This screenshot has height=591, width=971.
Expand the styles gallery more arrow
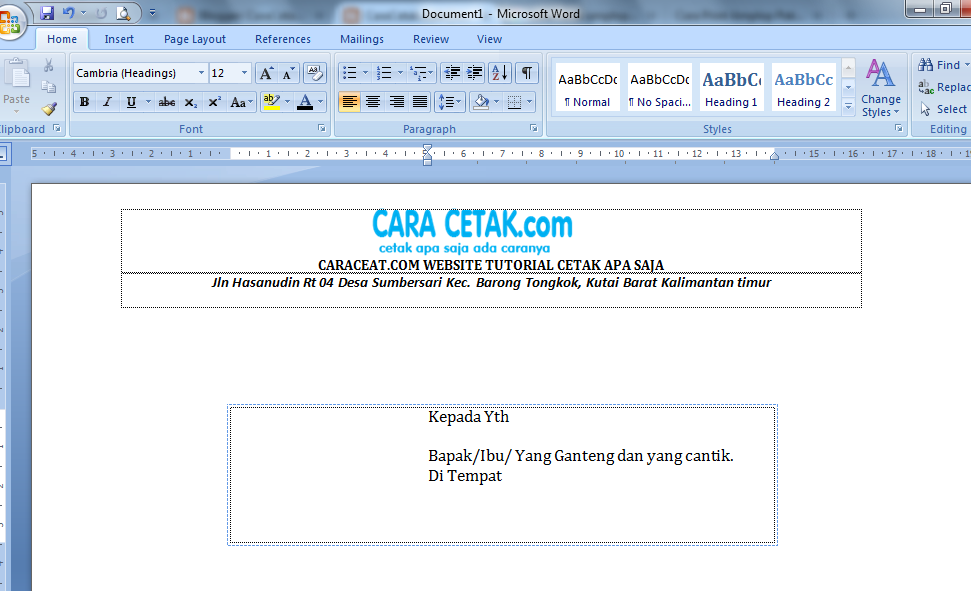tap(848, 107)
